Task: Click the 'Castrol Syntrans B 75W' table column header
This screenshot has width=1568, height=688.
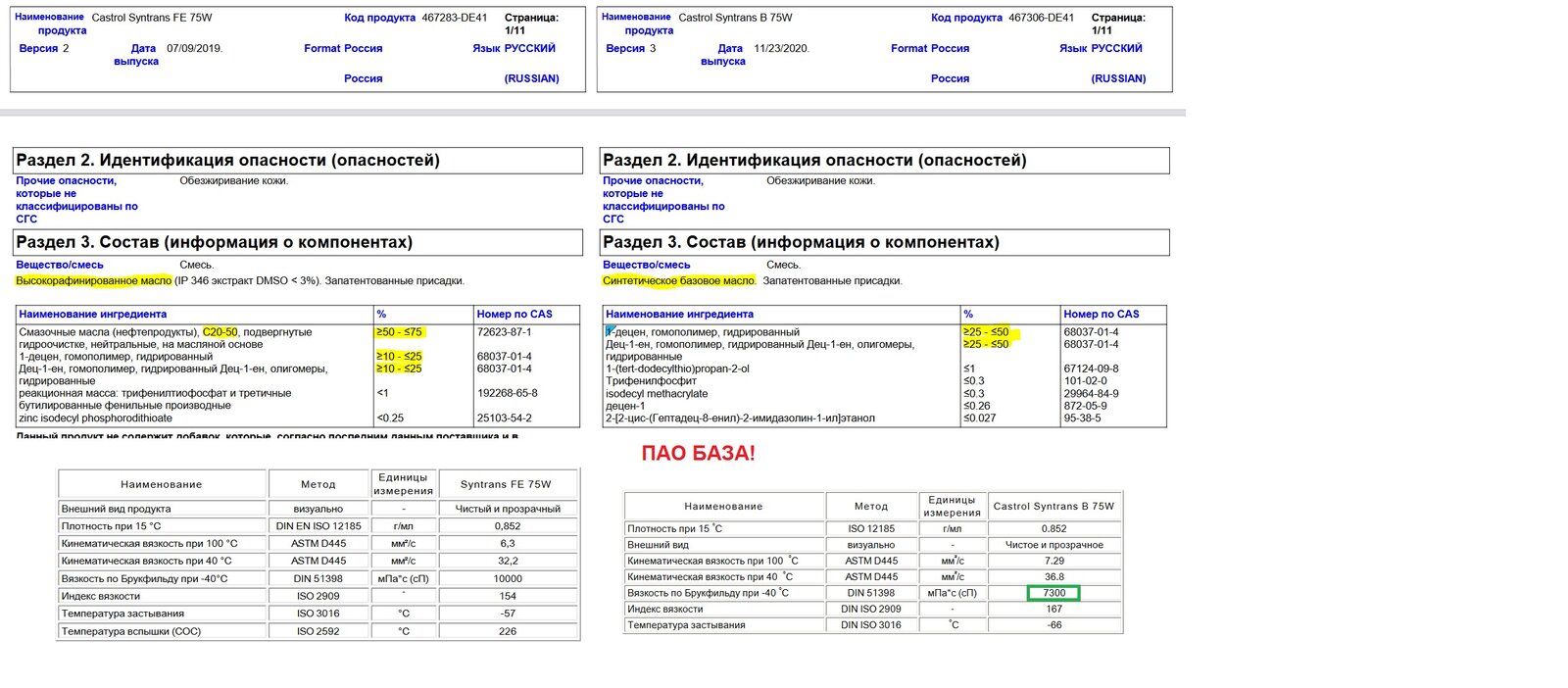Action: (x=1053, y=506)
